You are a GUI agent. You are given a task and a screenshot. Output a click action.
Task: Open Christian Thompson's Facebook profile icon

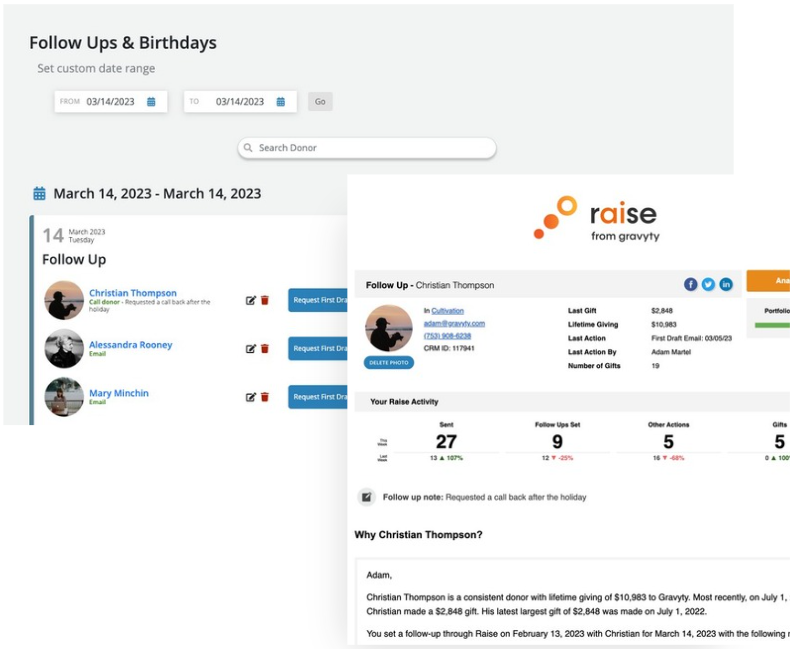point(690,284)
